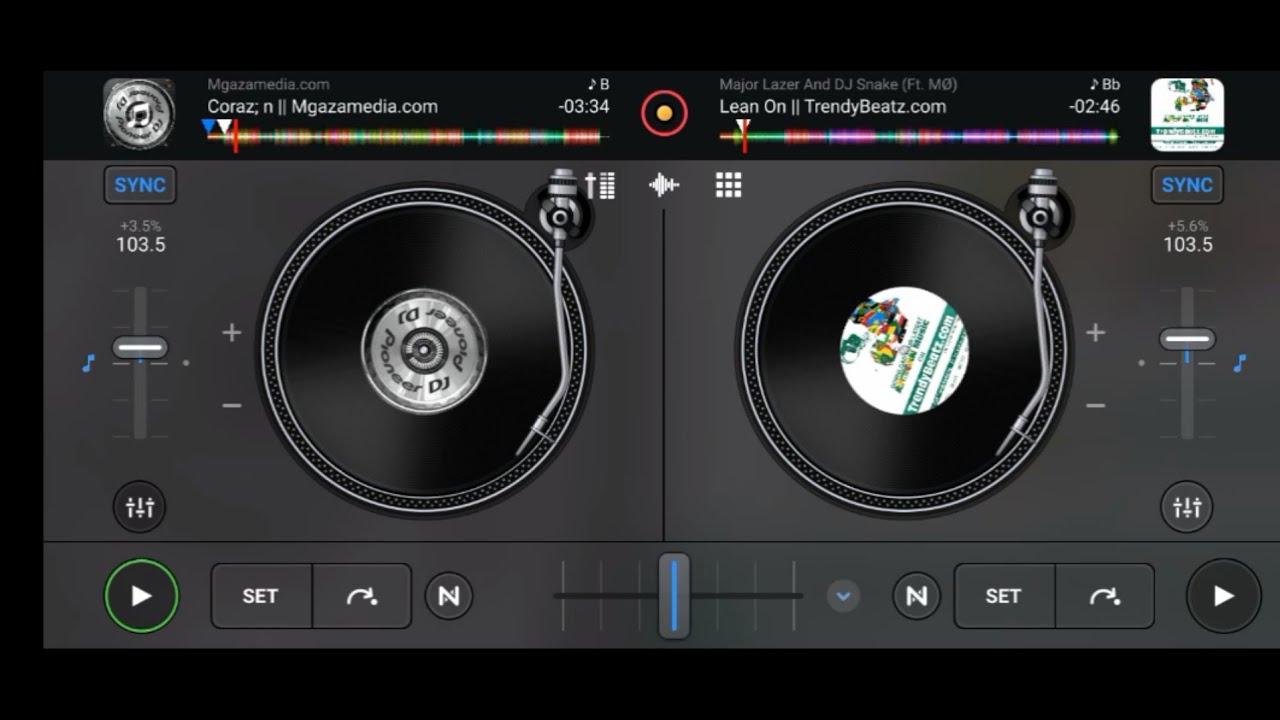Expand the blue chevron dropdown near crossfader

[x=843, y=596]
